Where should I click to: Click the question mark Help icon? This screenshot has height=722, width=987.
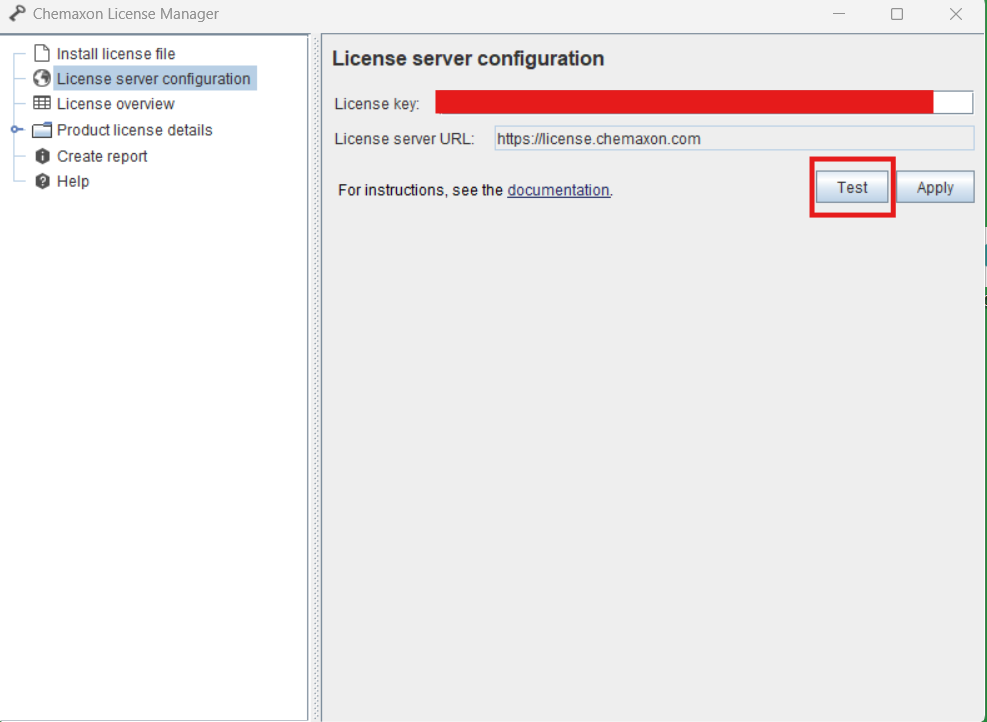42,181
